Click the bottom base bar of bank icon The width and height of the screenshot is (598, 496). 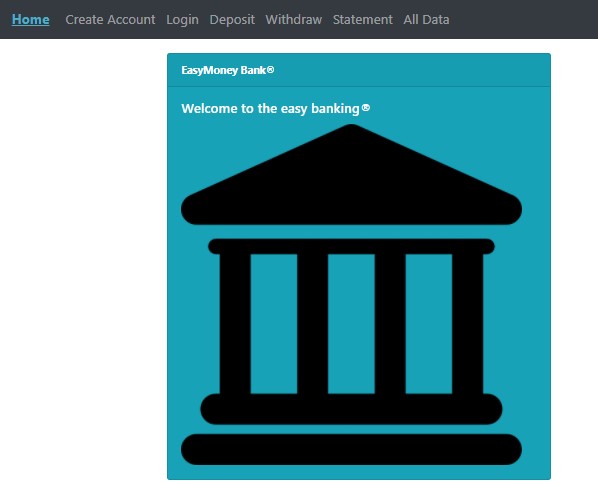pyautogui.click(x=351, y=449)
